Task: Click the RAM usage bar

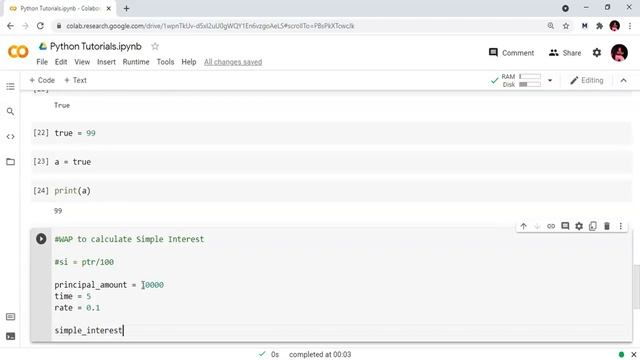Action: [x=530, y=76]
